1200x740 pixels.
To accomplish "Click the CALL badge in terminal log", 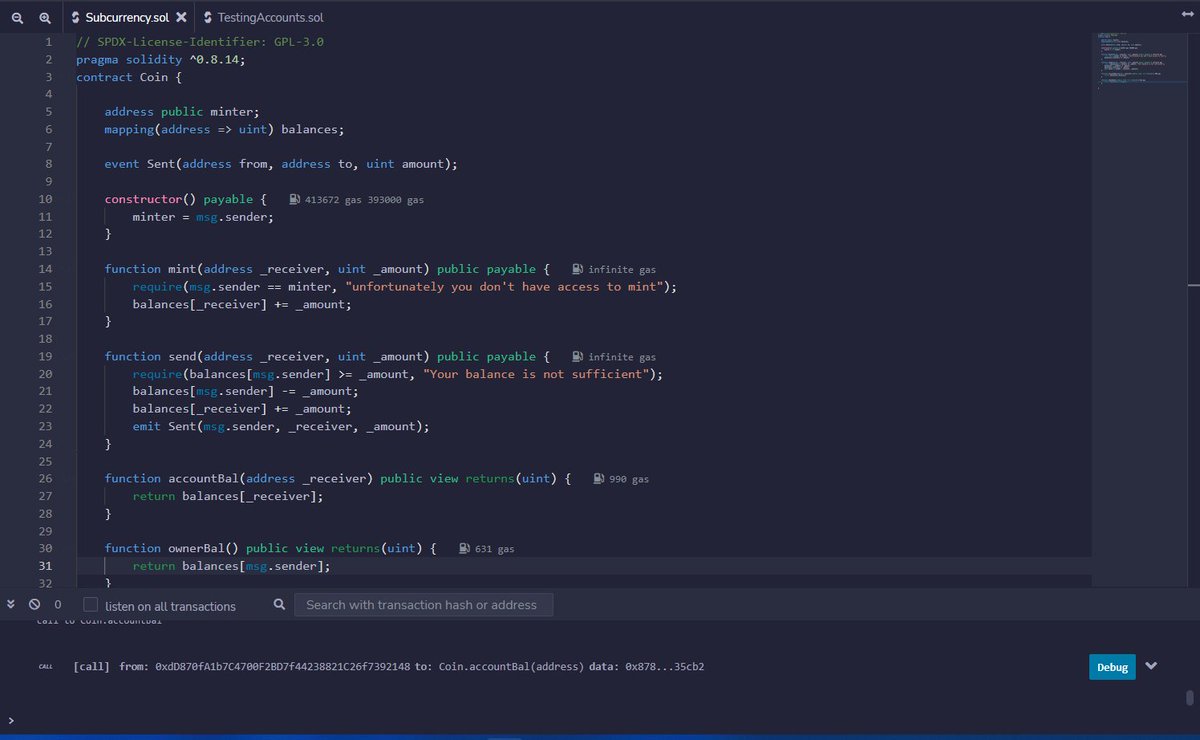I will click(45, 667).
